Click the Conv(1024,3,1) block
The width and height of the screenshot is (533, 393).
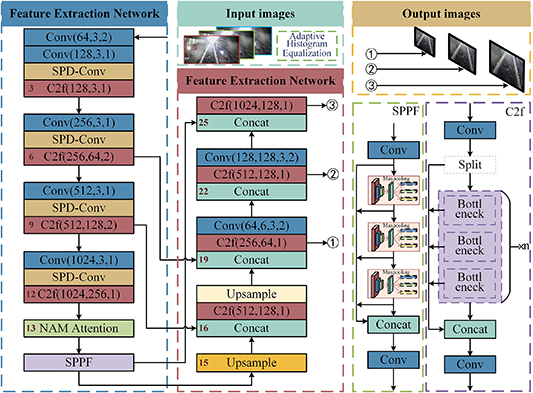point(79,260)
